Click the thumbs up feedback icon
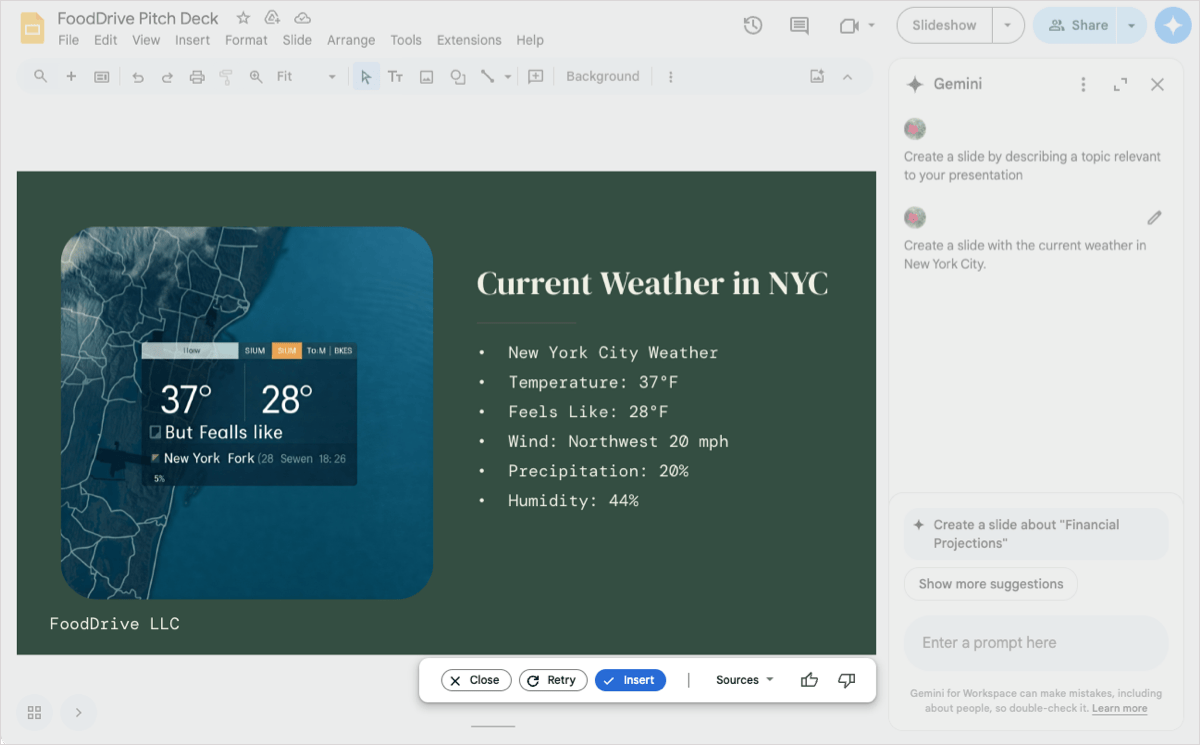This screenshot has height=745, width=1200. click(809, 680)
